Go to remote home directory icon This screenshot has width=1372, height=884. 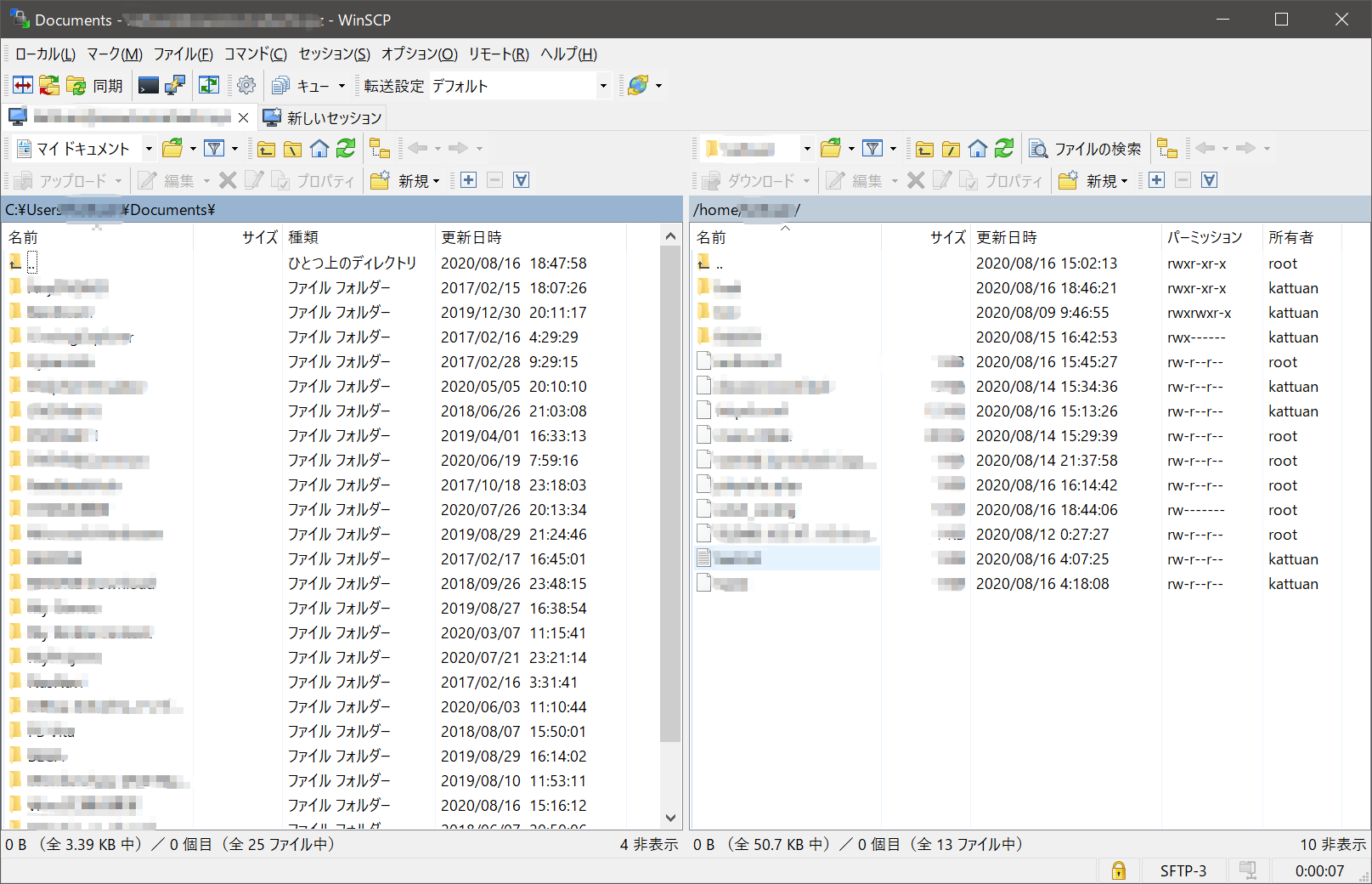tap(978, 149)
